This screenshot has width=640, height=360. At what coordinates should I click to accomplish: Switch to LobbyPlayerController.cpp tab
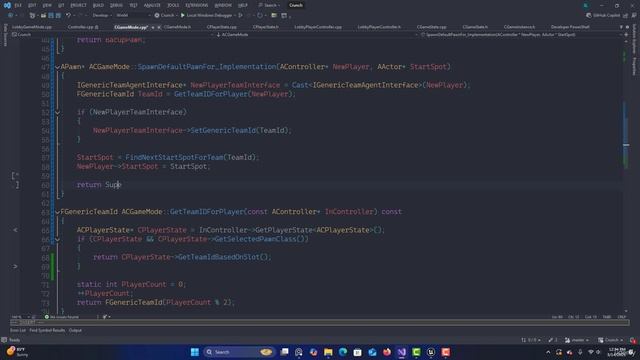tap(318, 27)
